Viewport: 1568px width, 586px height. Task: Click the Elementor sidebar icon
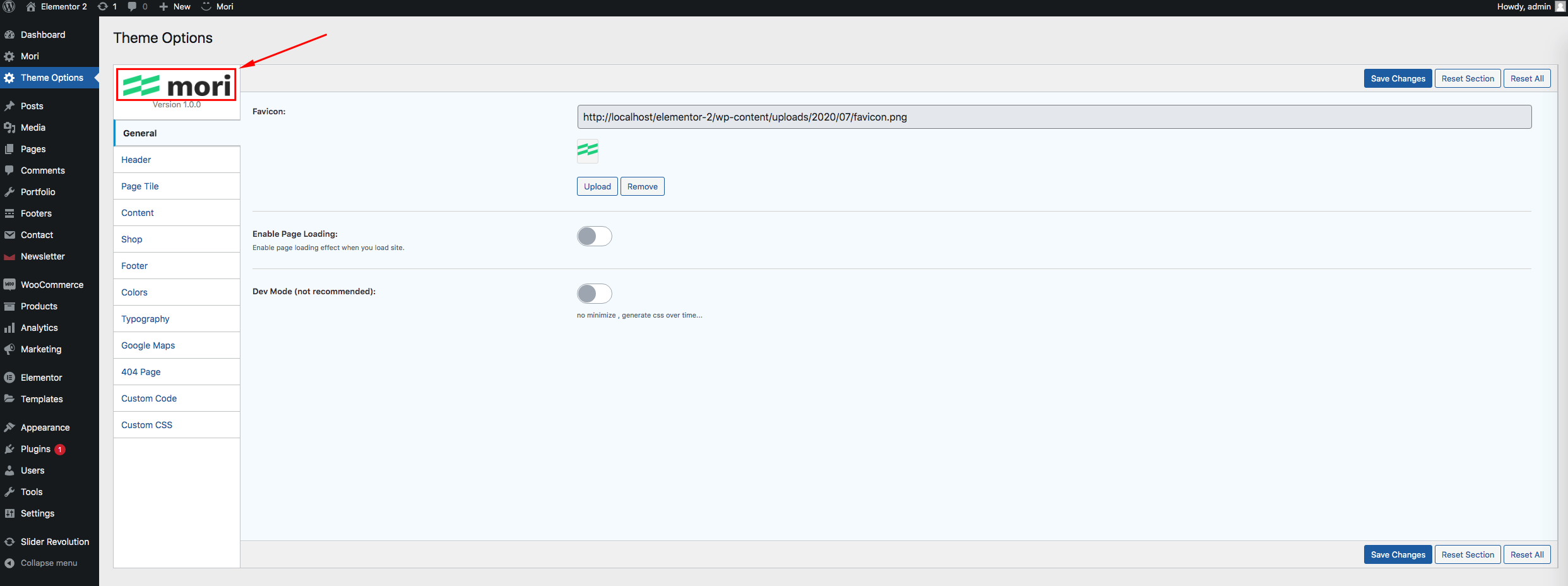pos(9,378)
